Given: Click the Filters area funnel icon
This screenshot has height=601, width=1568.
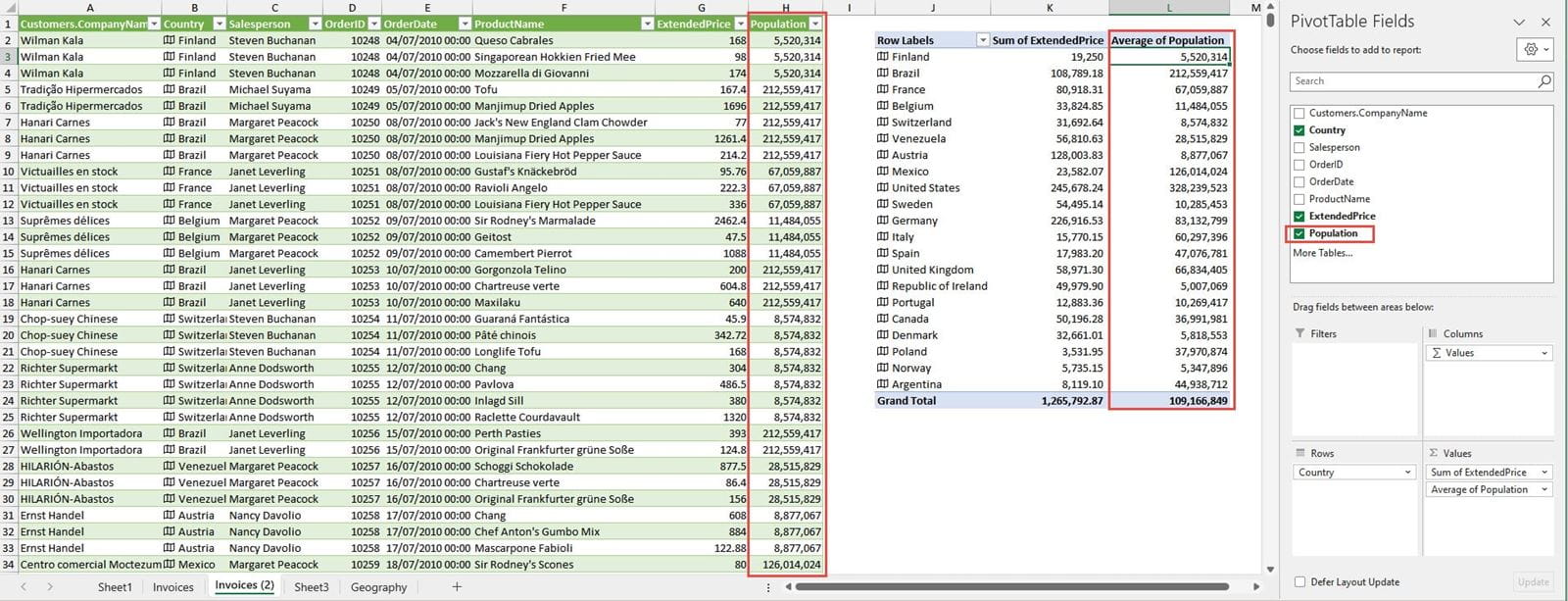Looking at the screenshot, I should tap(1300, 333).
